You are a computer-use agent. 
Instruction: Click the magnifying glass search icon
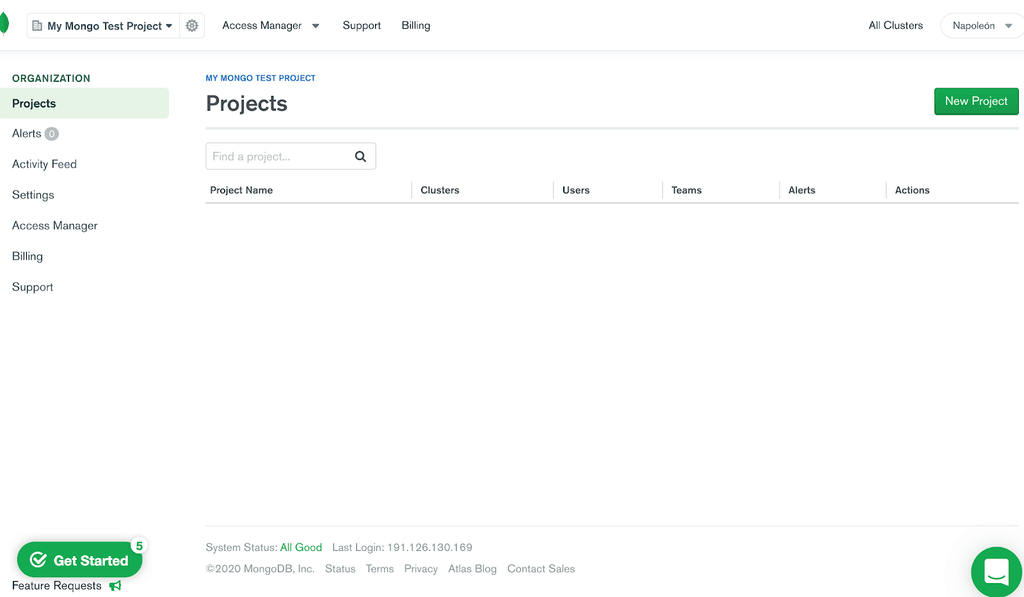coord(360,156)
